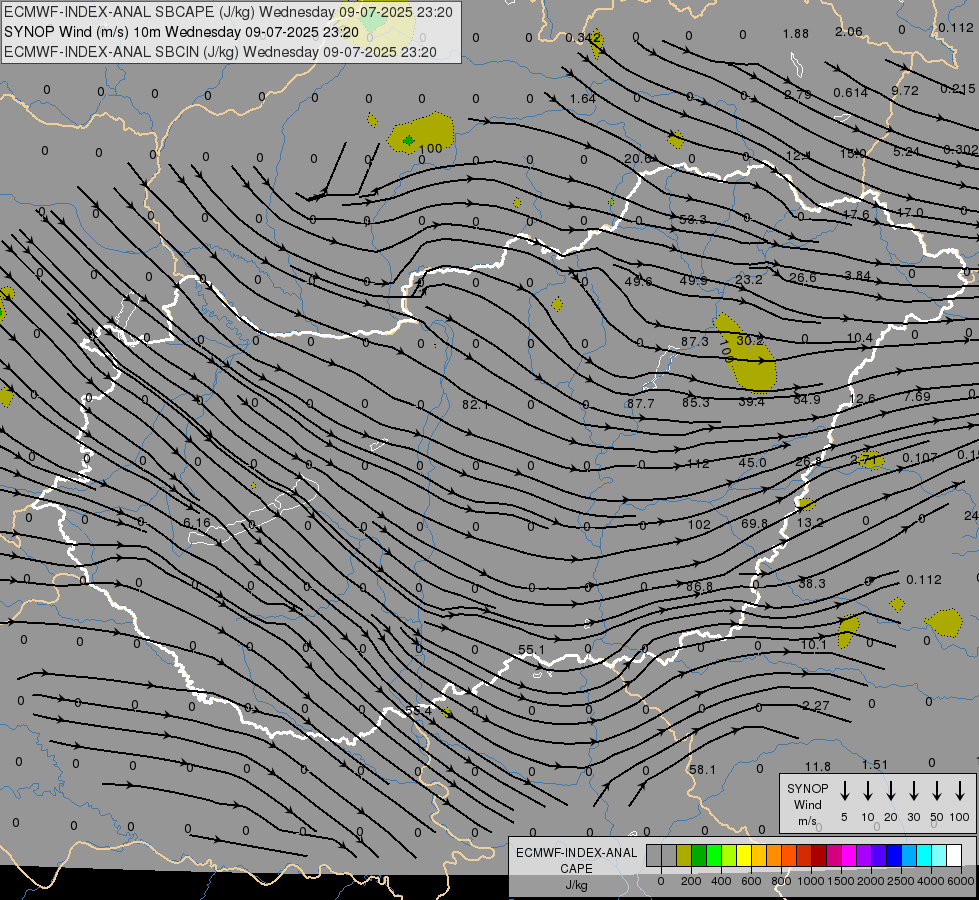Click the CAPE value 17.6 on map

tap(856, 214)
